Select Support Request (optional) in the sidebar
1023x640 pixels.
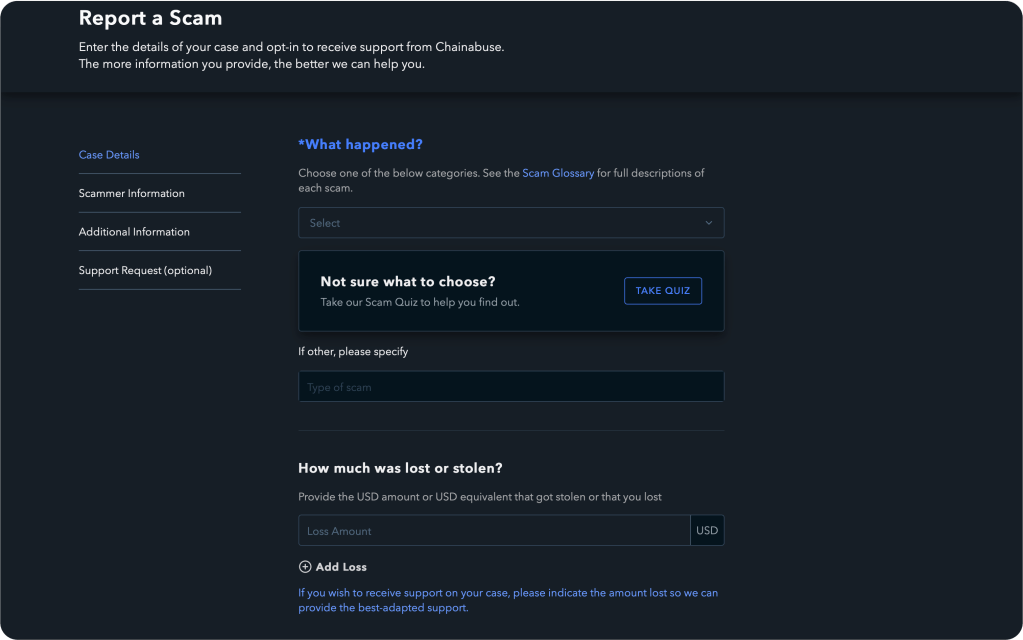point(145,270)
